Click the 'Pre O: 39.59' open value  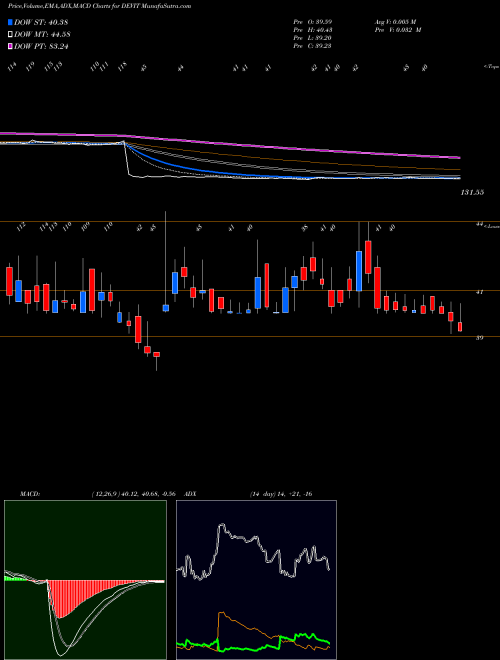point(312,21)
